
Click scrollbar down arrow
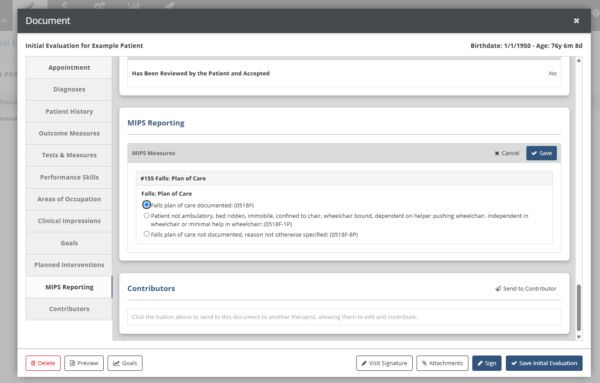tap(579, 337)
